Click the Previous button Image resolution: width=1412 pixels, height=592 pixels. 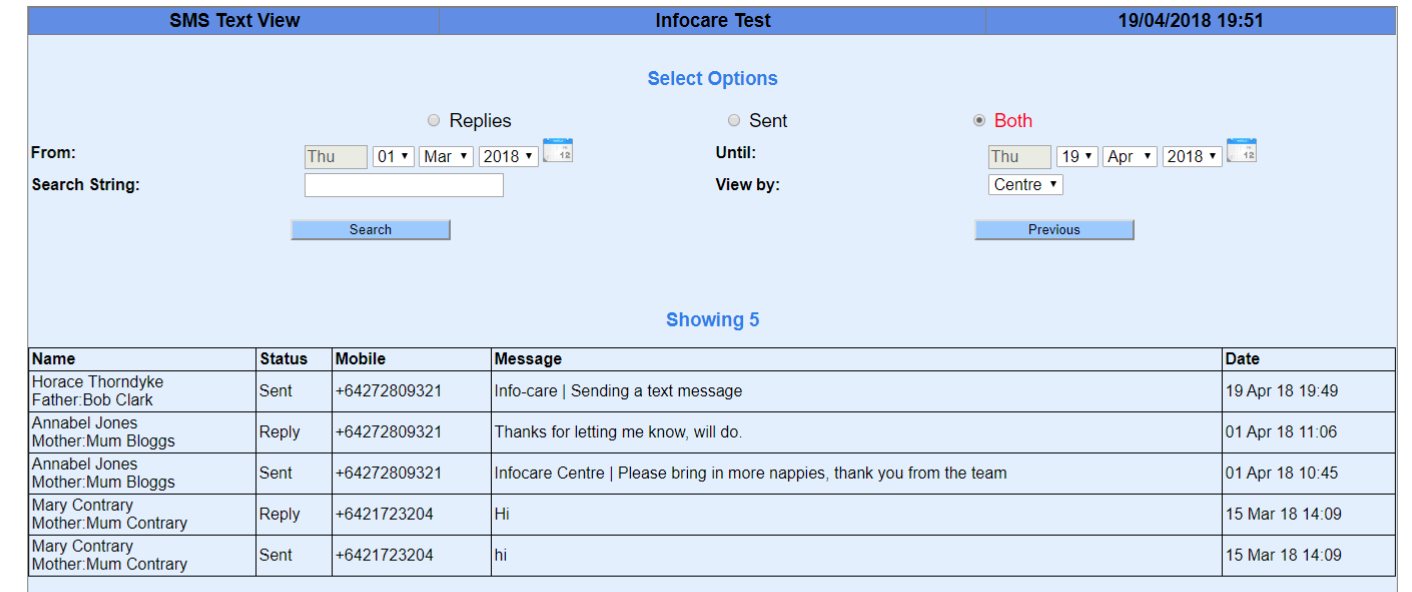click(1054, 230)
